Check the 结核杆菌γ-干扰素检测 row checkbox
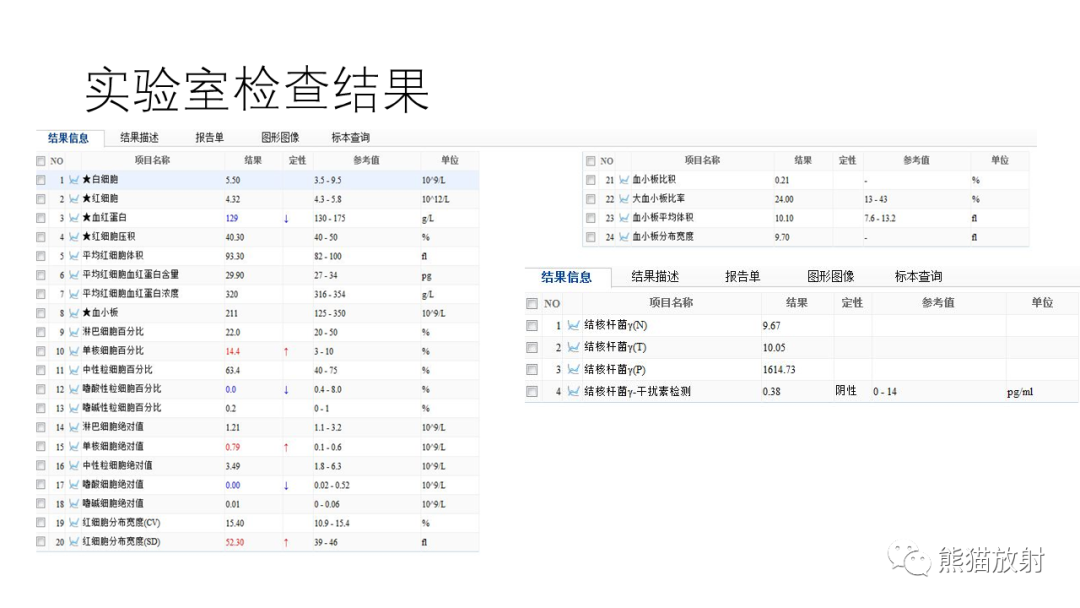Image resolution: width=1080 pixels, height=608 pixels. pos(532,392)
